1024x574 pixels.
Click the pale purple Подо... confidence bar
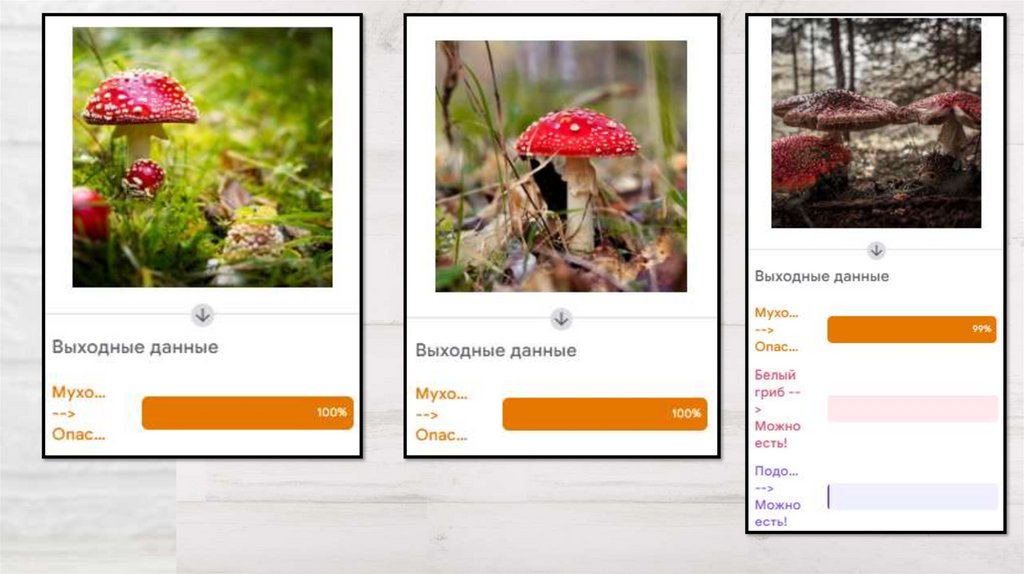click(x=912, y=496)
